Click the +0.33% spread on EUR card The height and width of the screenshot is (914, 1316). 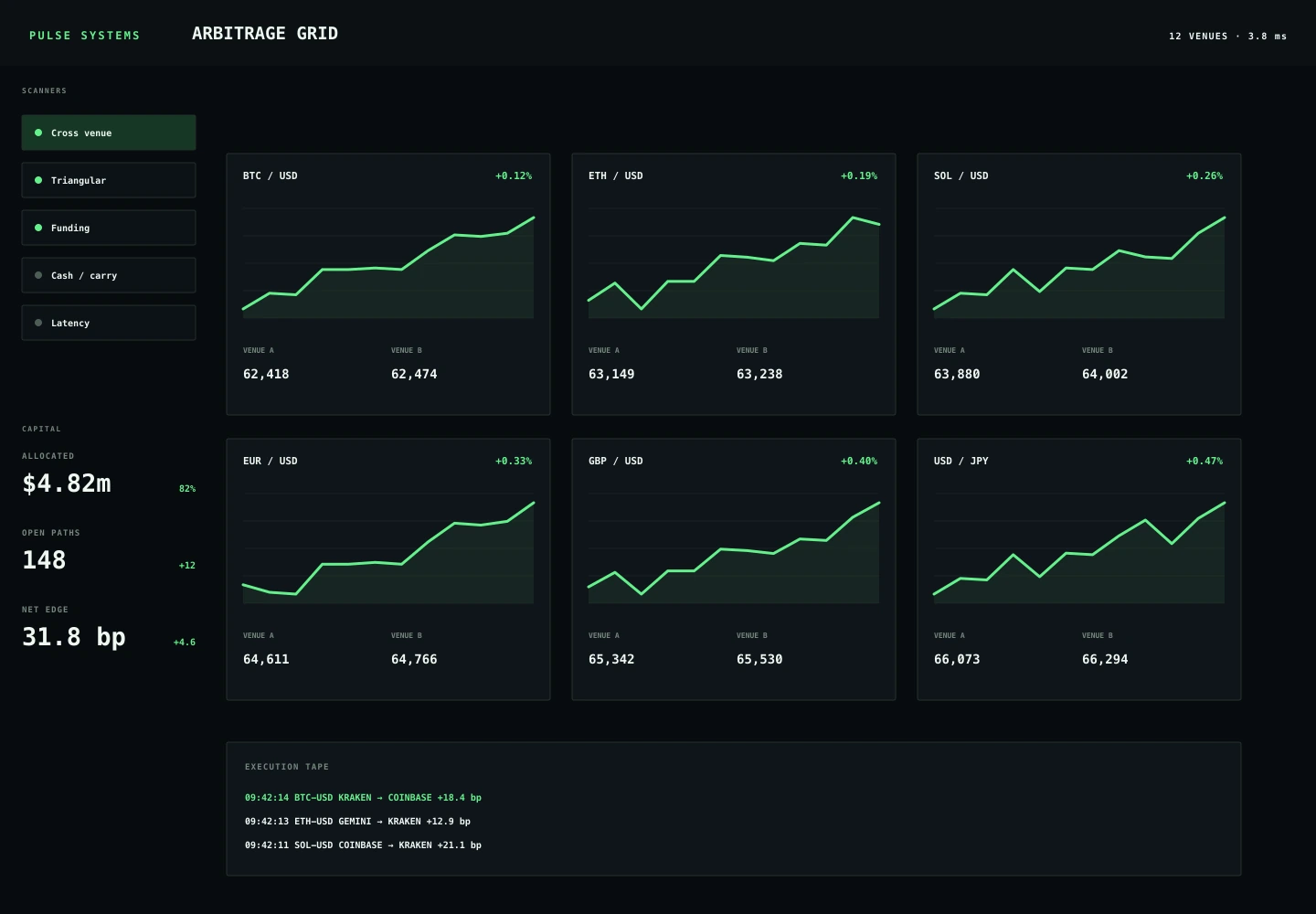coord(514,461)
